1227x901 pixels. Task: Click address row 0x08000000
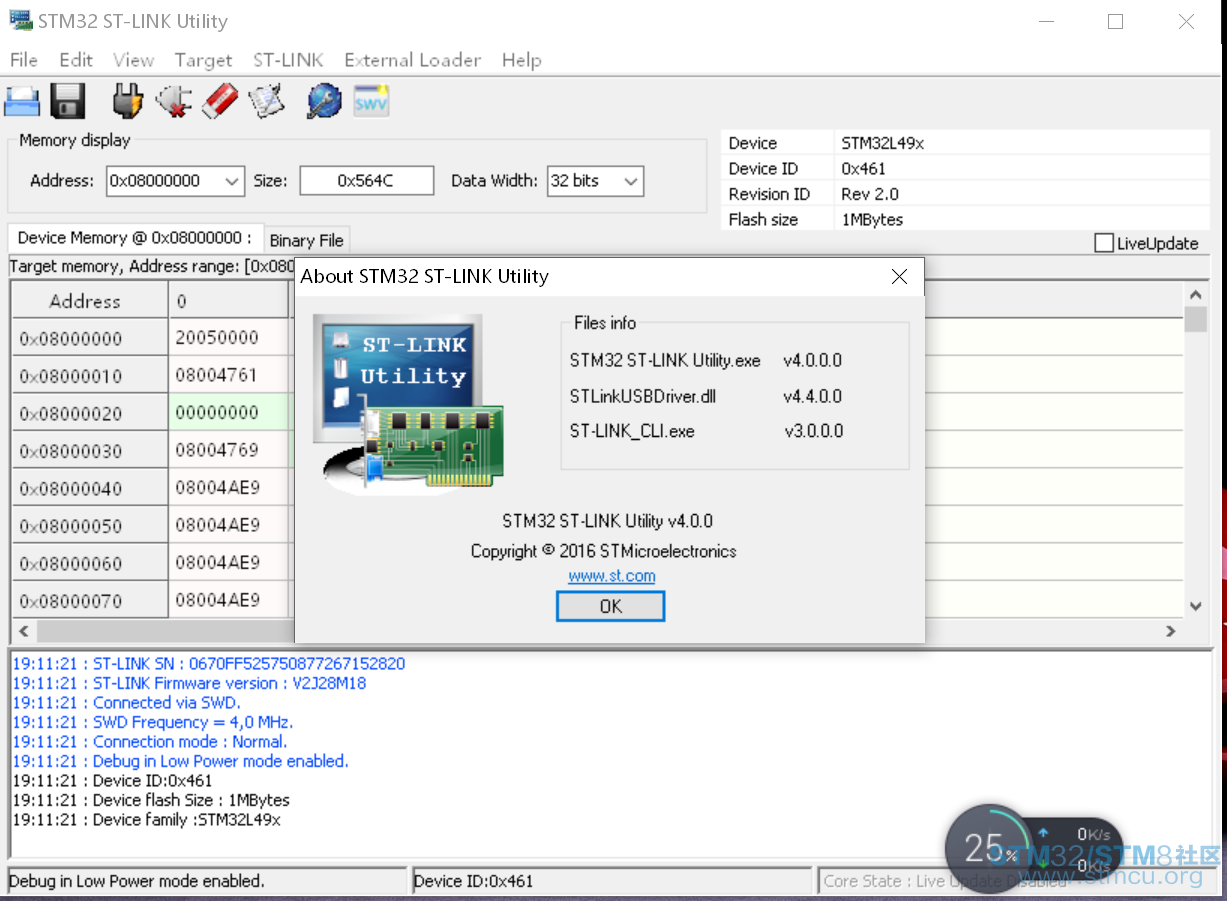tap(90, 338)
